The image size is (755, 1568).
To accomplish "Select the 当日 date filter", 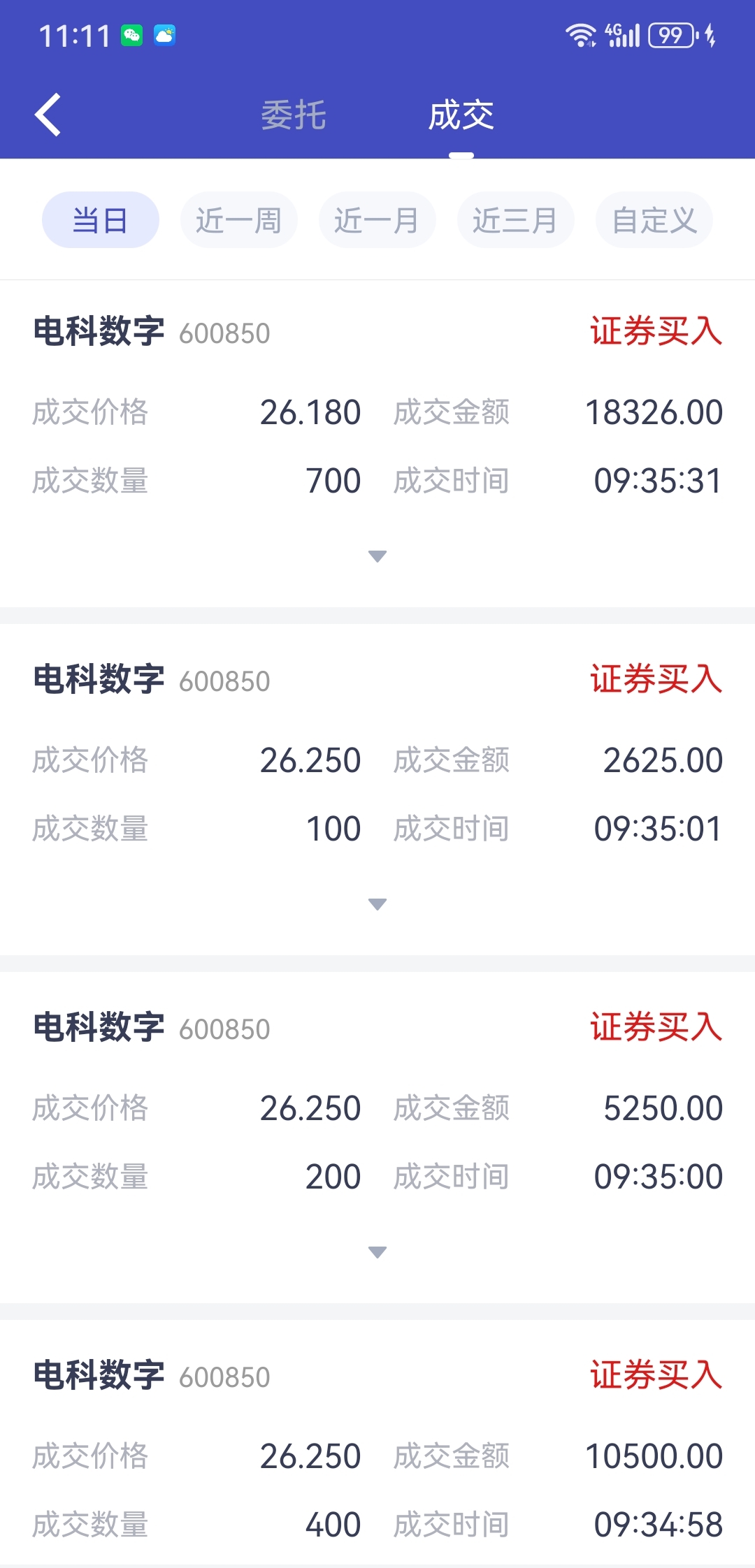I will coord(101,220).
